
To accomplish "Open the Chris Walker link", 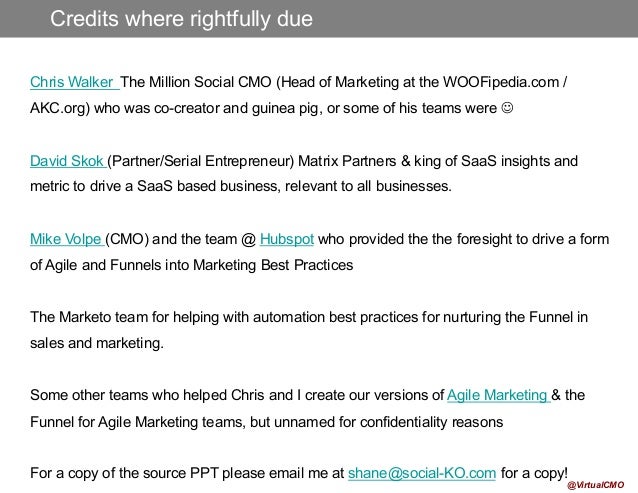I will pos(72,82).
